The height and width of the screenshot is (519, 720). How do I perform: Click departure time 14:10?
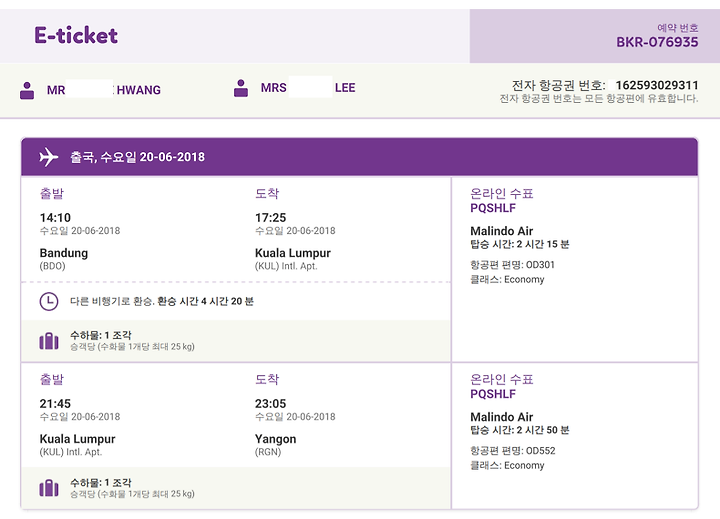tap(55, 218)
